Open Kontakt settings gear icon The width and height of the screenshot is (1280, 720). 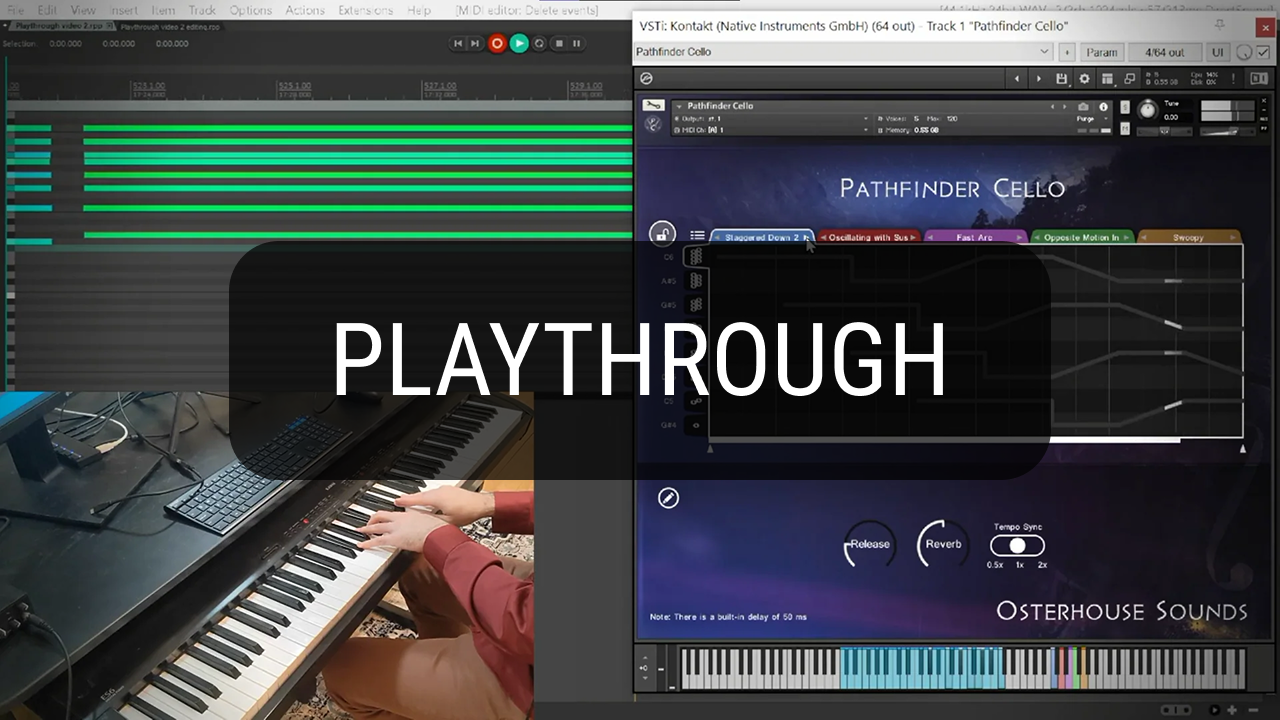(1084, 79)
